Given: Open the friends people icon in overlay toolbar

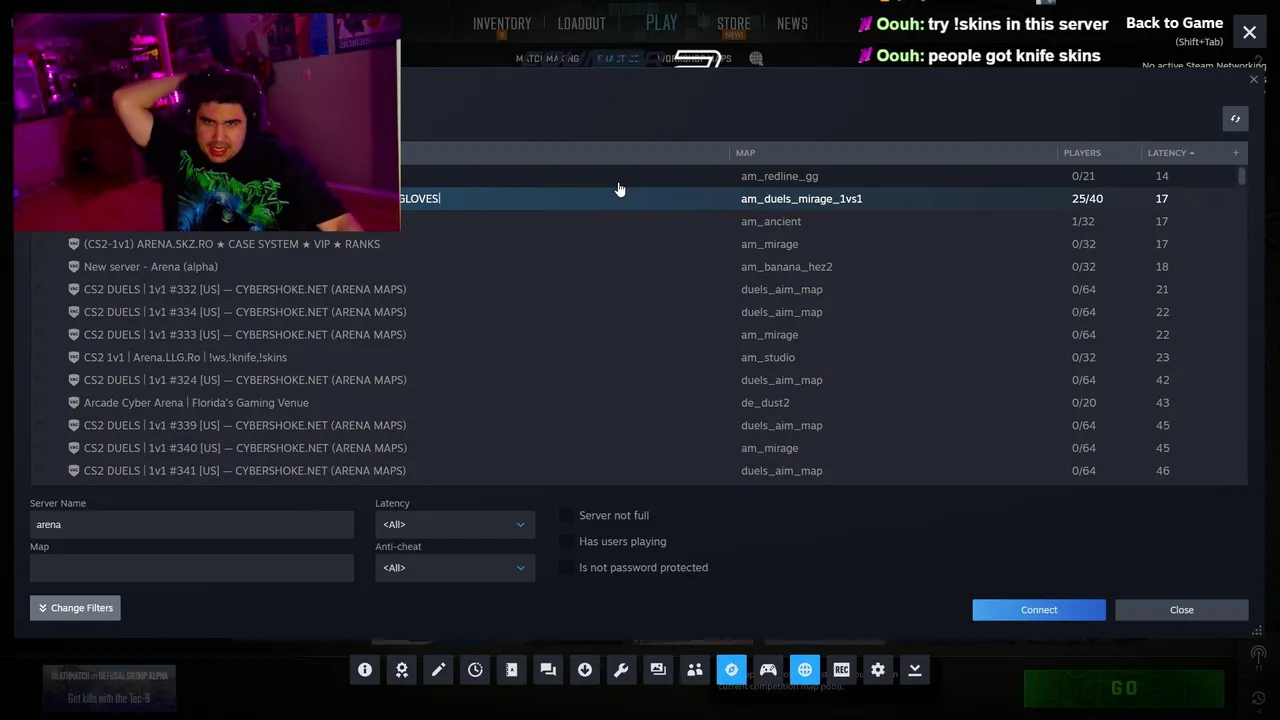Looking at the screenshot, I should click(x=695, y=670).
